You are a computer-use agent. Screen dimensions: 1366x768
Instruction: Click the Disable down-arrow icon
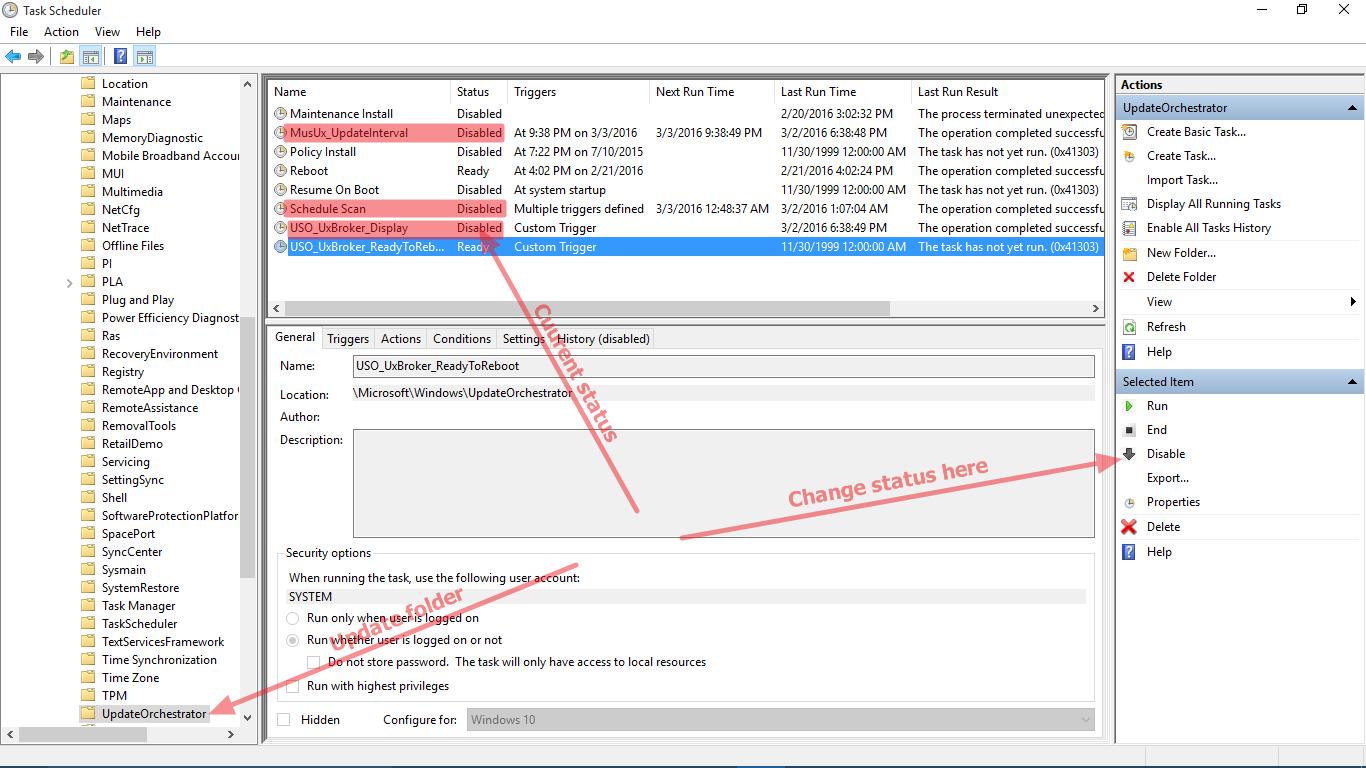pos(1129,454)
